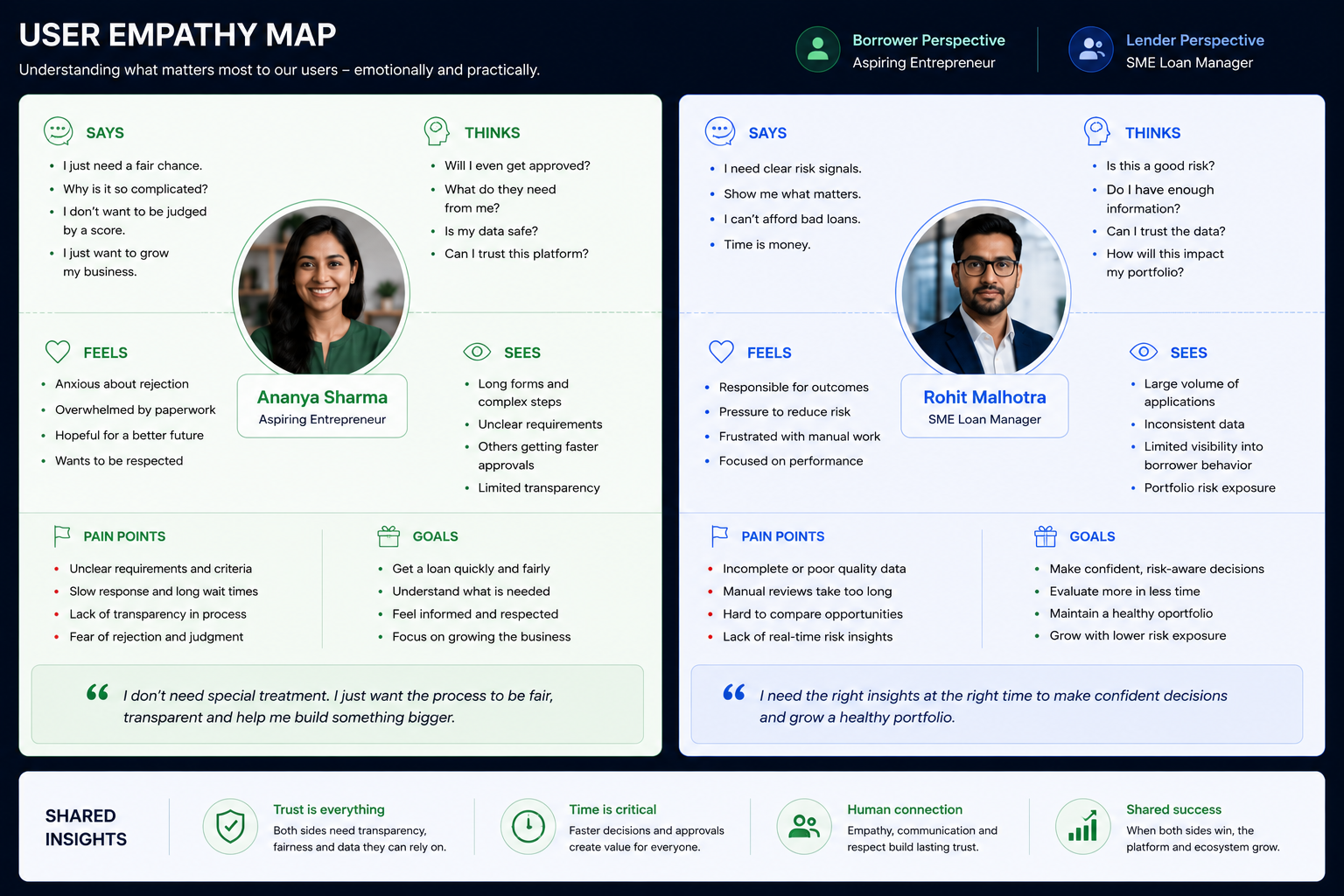1344x896 pixels.
Task: Click the Borrower Perspective heading
Action: (x=928, y=40)
